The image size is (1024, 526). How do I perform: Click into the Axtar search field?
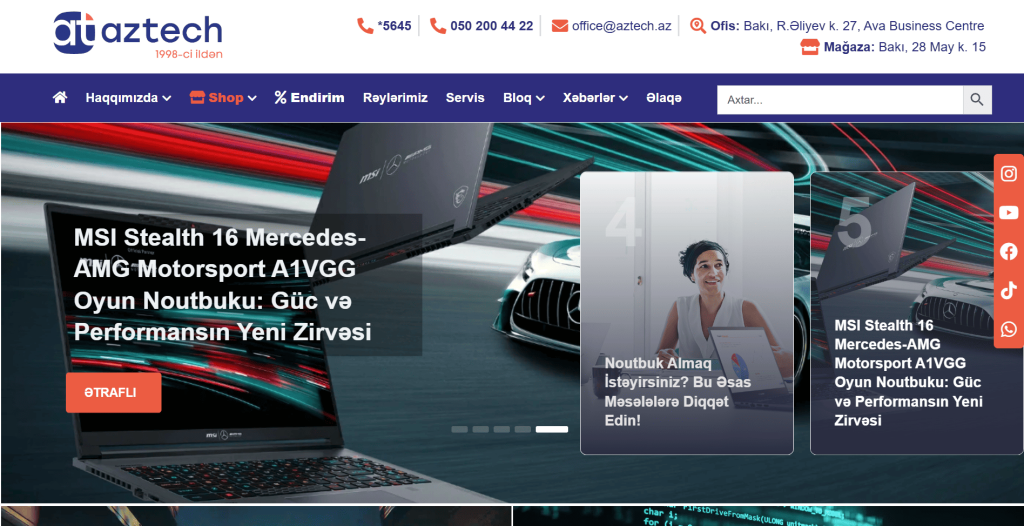pos(840,100)
